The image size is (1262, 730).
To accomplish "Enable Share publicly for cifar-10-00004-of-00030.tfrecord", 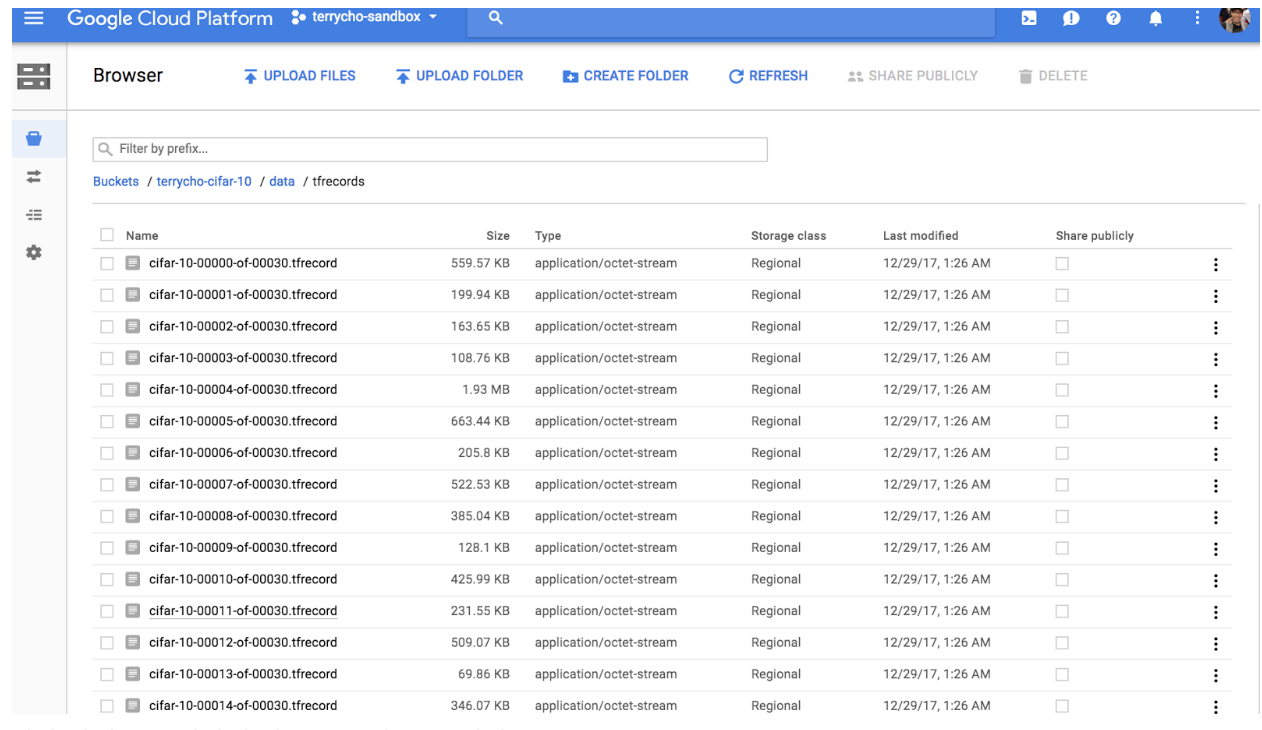I will 1062,390.
